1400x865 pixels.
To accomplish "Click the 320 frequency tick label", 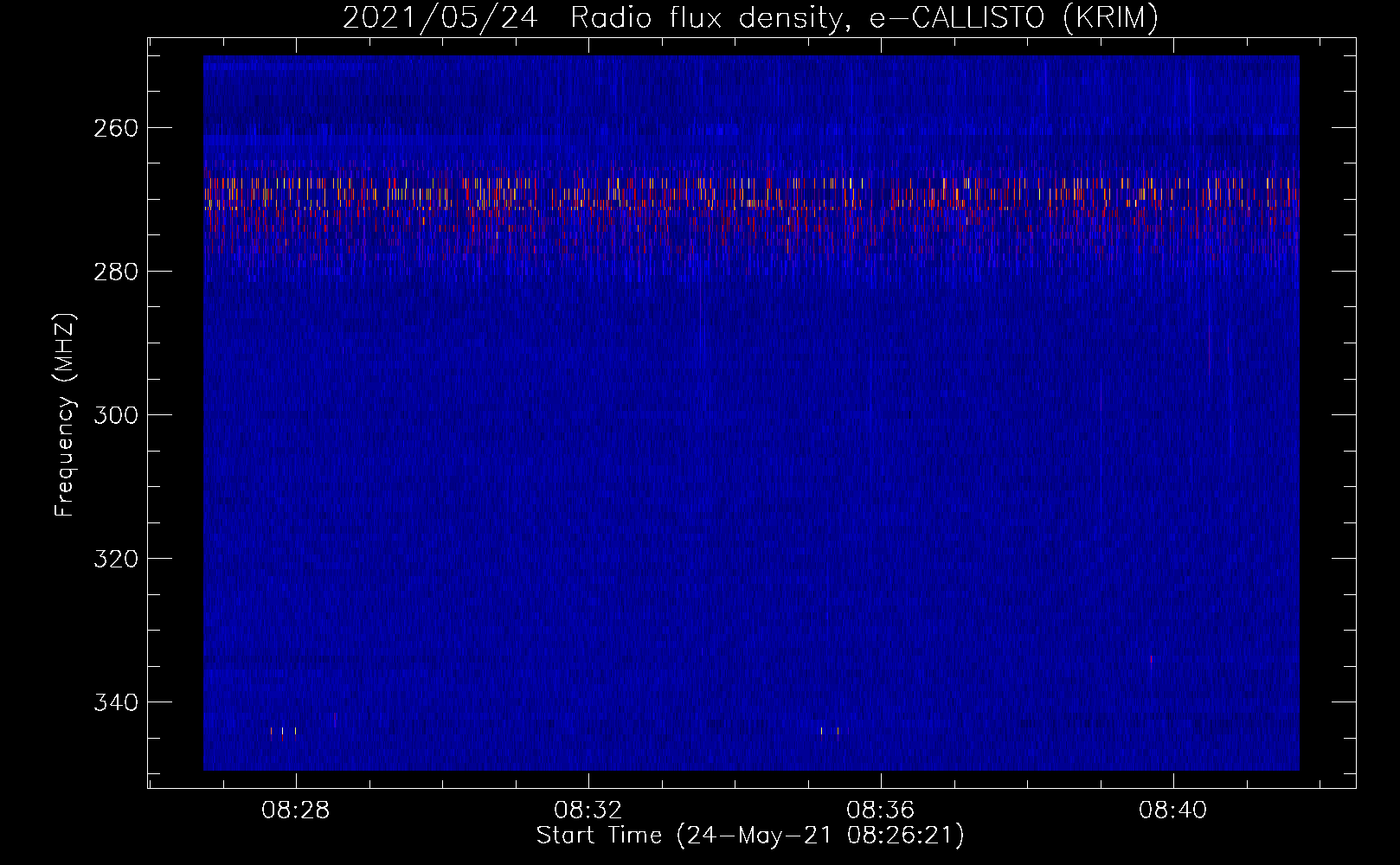I will pos(116,559).
